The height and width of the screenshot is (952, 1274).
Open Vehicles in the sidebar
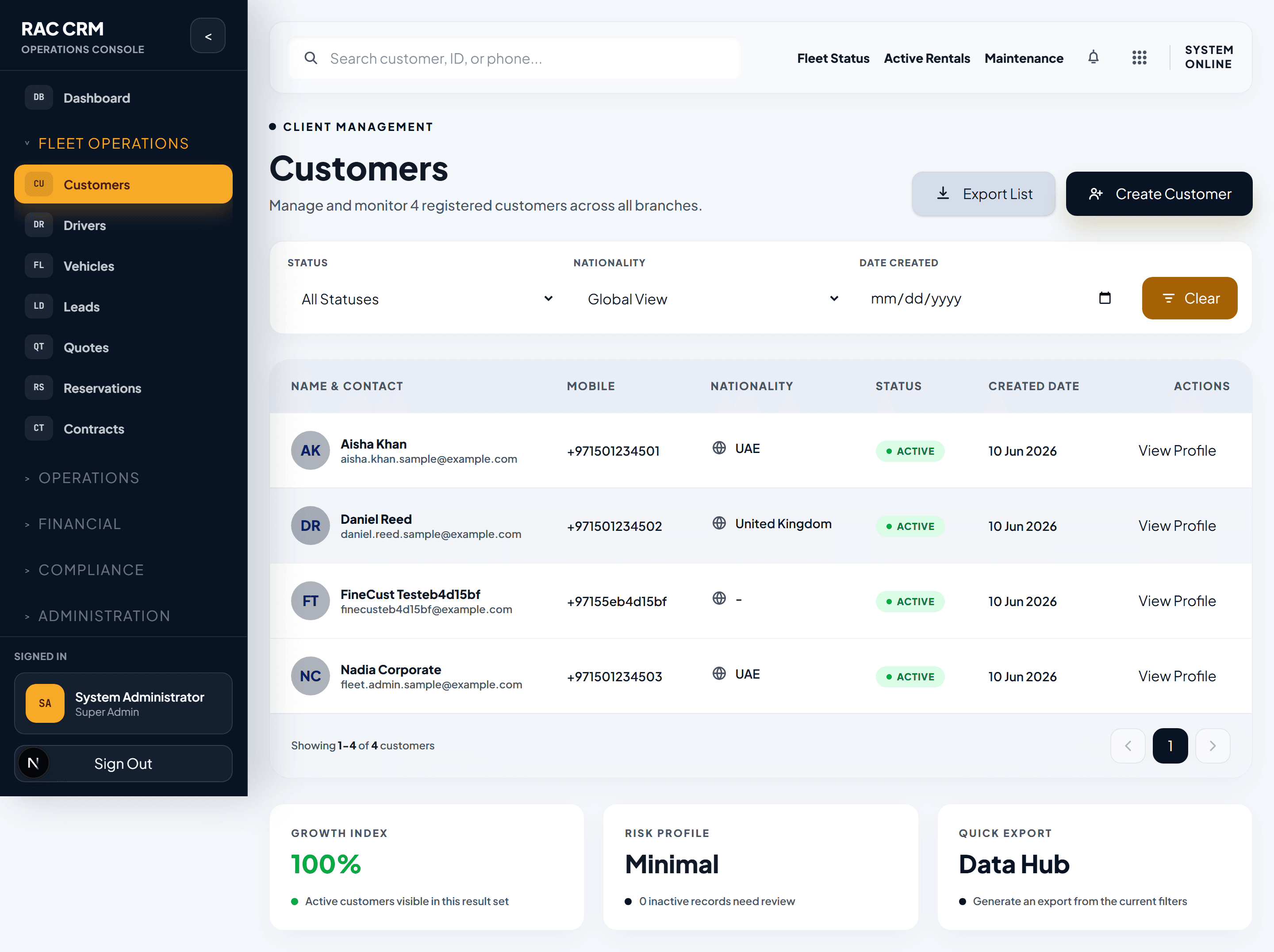click(x=123, y=266)
